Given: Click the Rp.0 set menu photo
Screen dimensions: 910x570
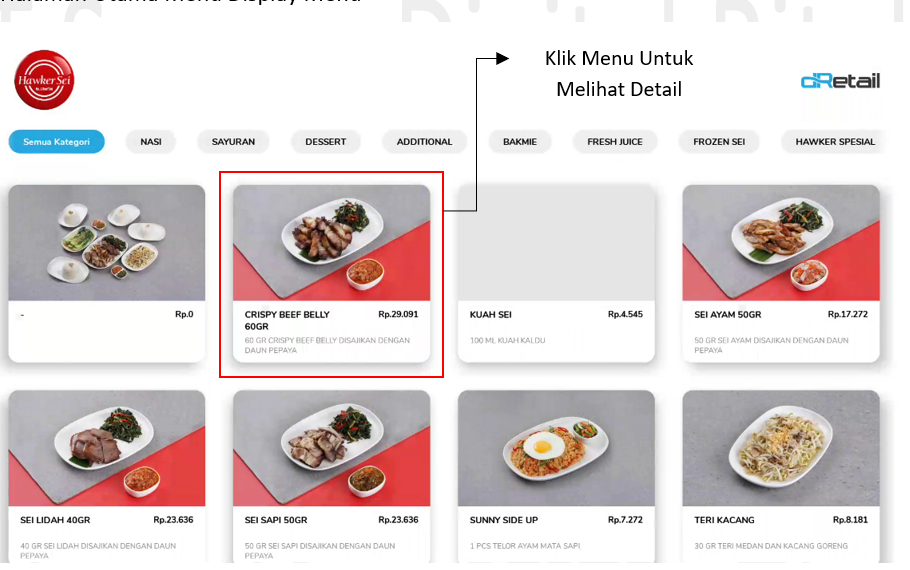Looking at the screenshot, I should [107, 243].
